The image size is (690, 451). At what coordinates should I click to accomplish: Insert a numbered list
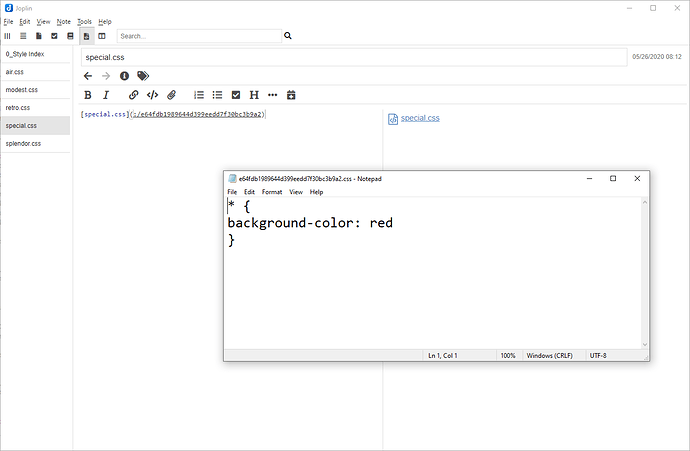(199, 95)
